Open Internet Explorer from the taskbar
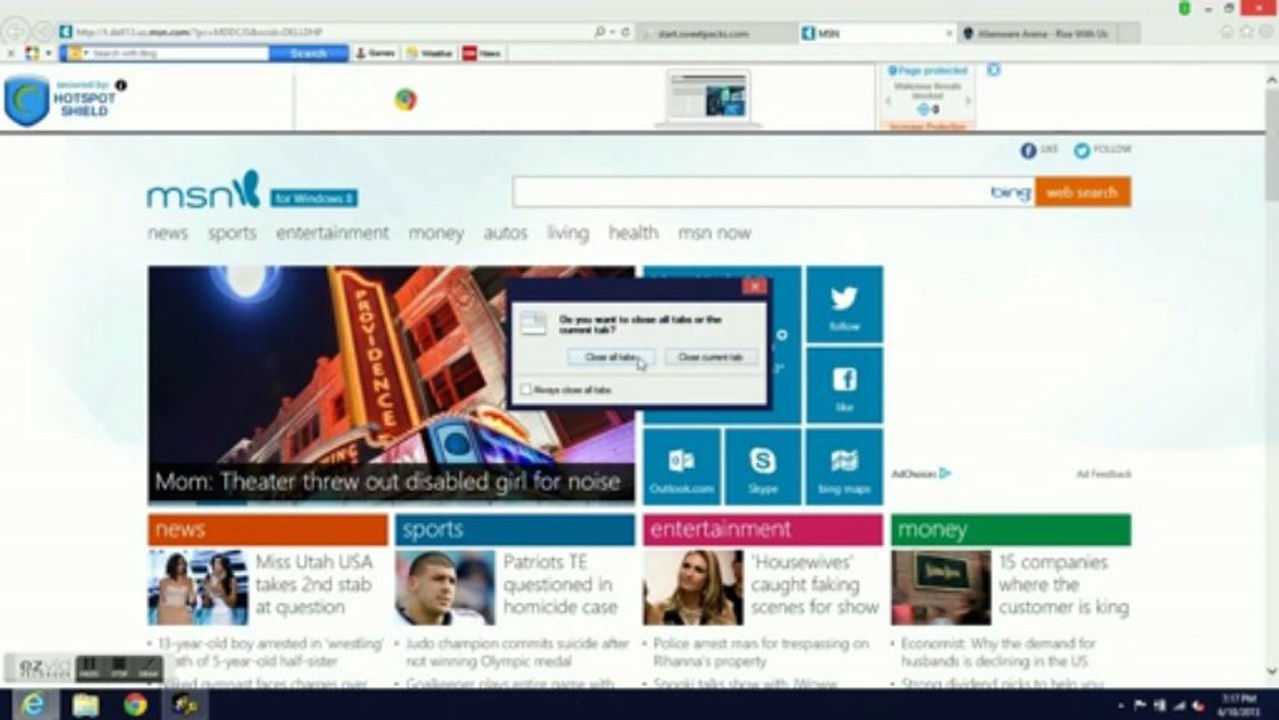Screen dimensions: 1279x720 click(33, 705)
